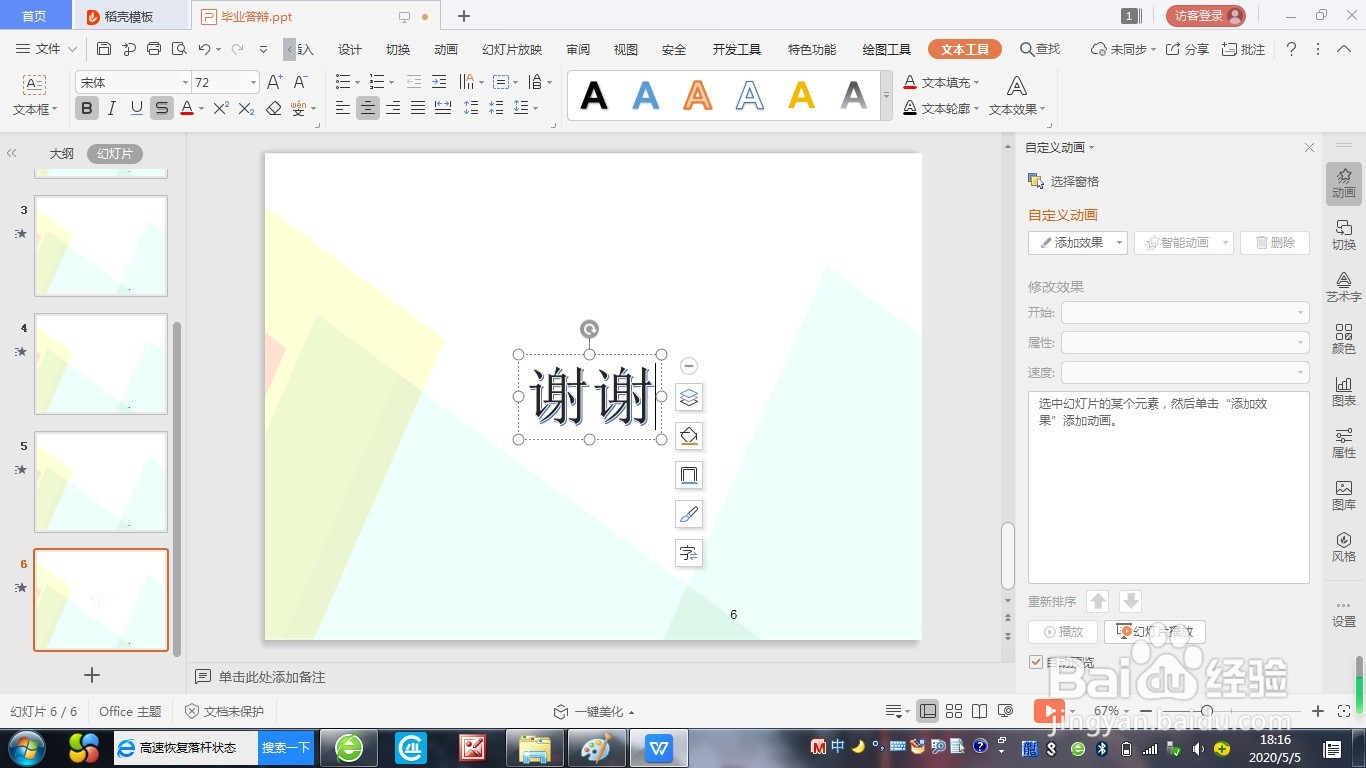This screenshot has width=1366, height=768.
Task: Toggle left text alignment
Action: click(x=343, y=108)
